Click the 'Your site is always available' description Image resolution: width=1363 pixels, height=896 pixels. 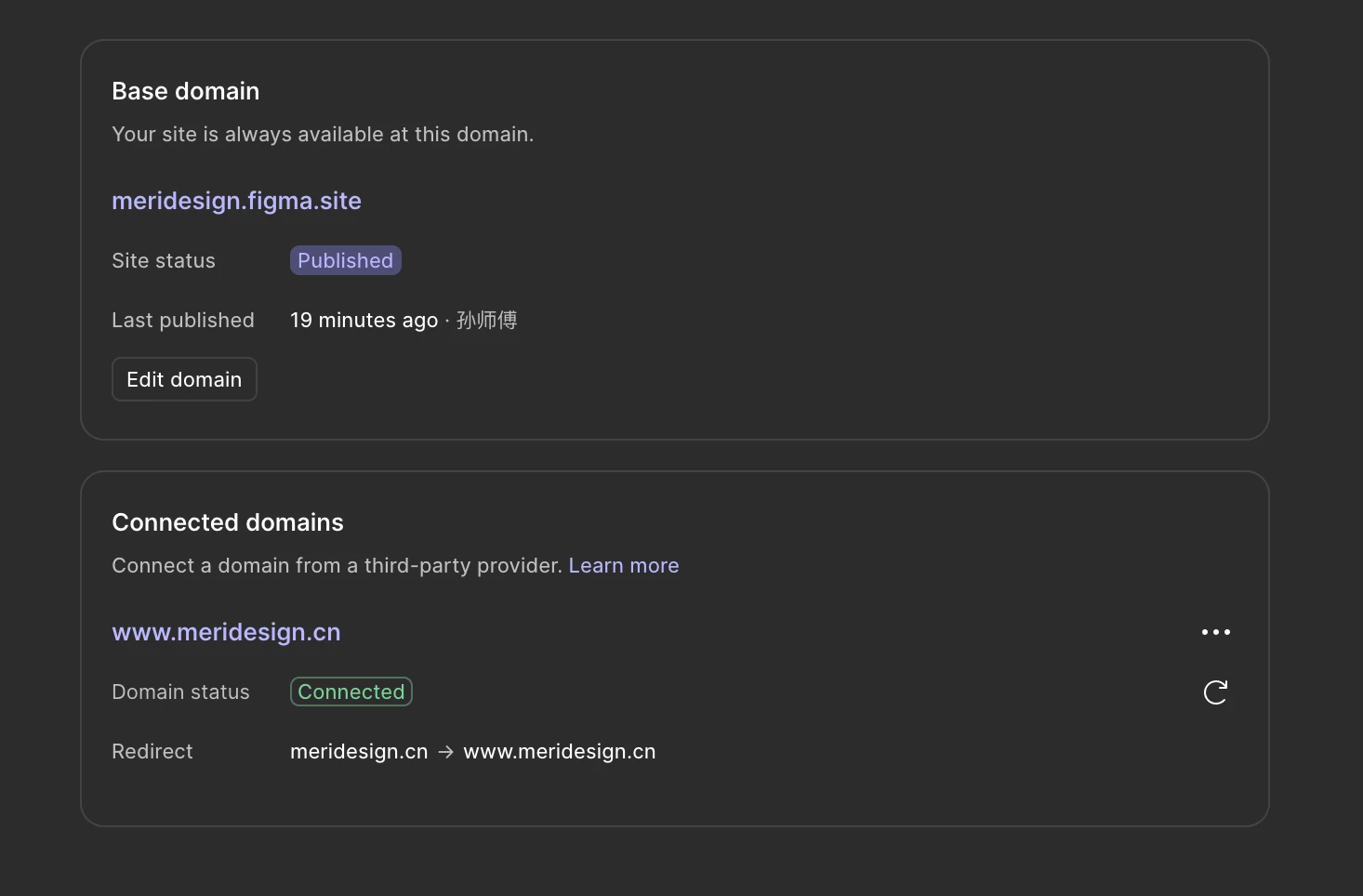click(323, 135)
